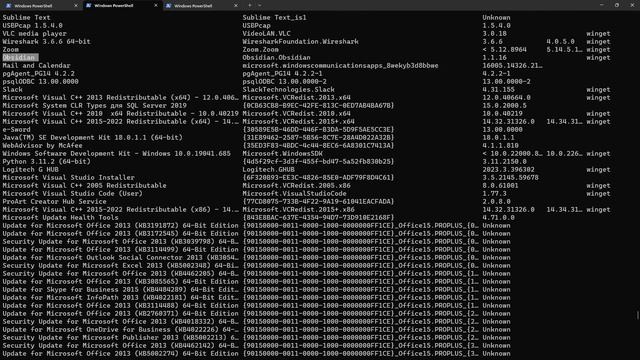Click Windows Software Development Kit name
The height and width of the screenshot is (360, 640).
tap(116, 153)
